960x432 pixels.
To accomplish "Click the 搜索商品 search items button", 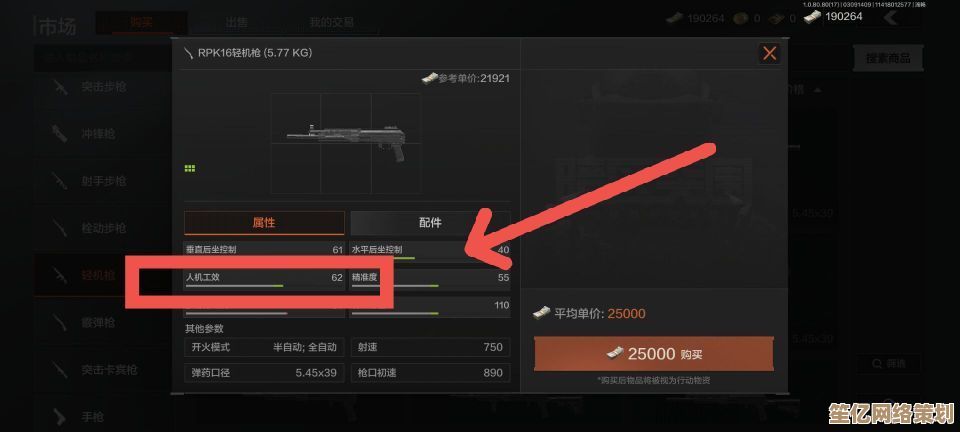I will (888, 58).
